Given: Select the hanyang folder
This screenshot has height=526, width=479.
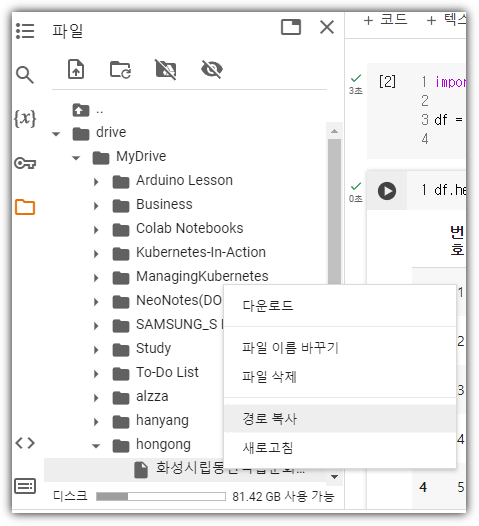Looking at the screenshot, I should click(162, 420).
